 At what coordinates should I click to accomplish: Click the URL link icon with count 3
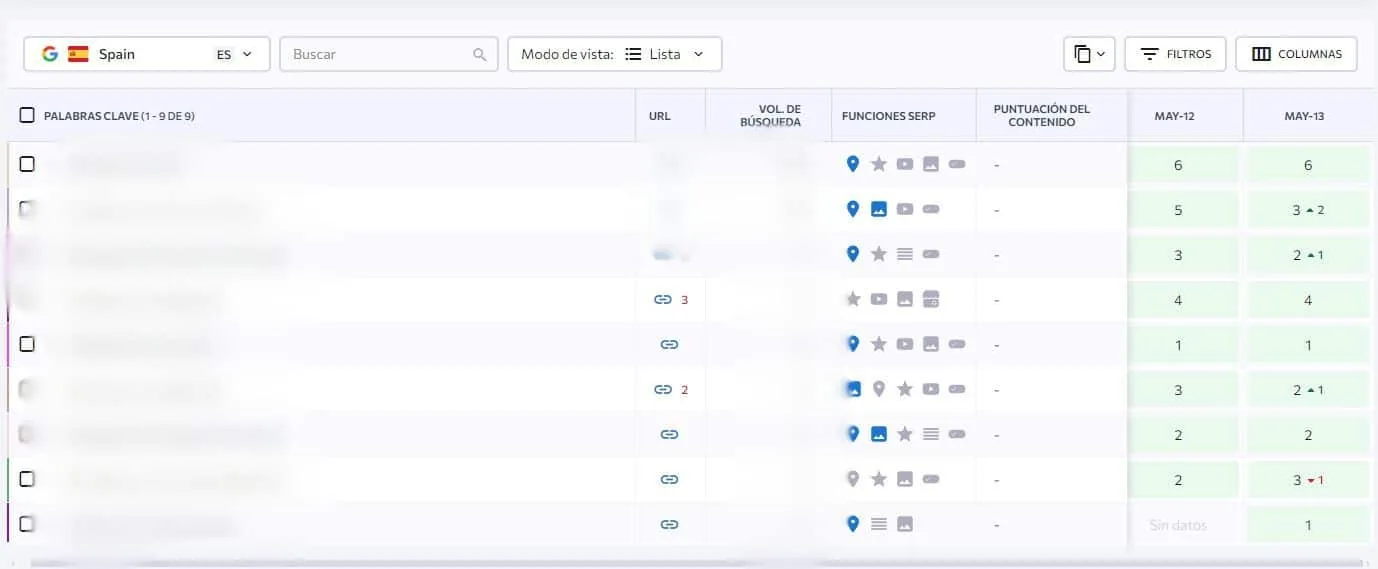click(x=662, y=299)
